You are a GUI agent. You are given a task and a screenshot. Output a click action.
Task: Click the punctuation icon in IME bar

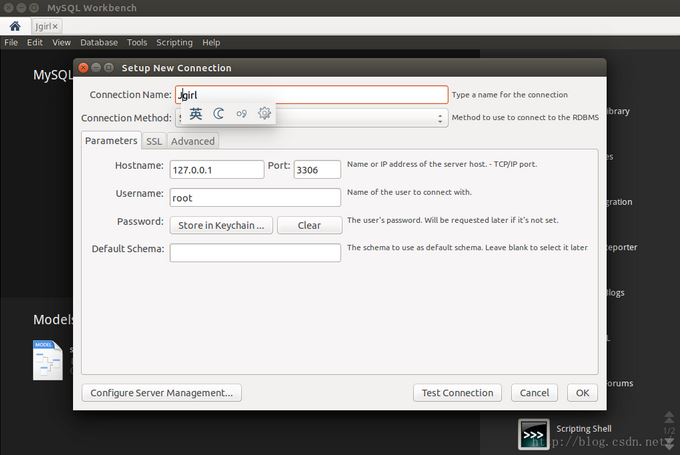[241, 114]
